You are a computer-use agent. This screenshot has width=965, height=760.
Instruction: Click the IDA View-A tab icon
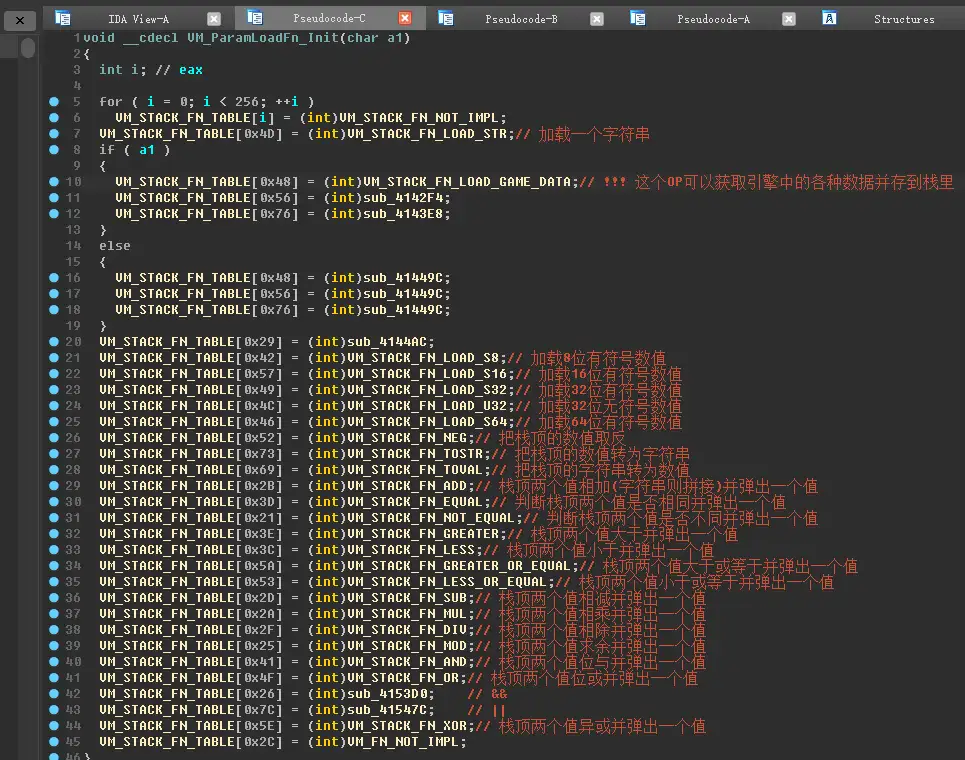pos(63,18)
